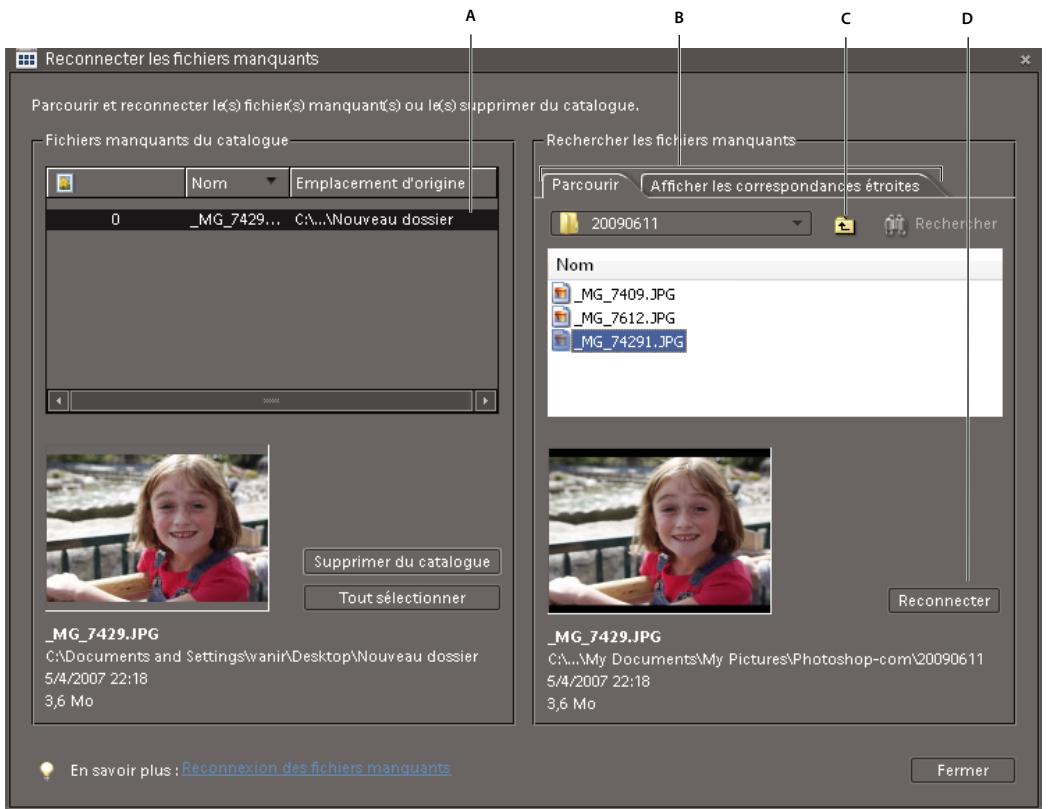Click the 0 cell in missing files row
The image size is (1048, 809).
[x=116, y=219]
